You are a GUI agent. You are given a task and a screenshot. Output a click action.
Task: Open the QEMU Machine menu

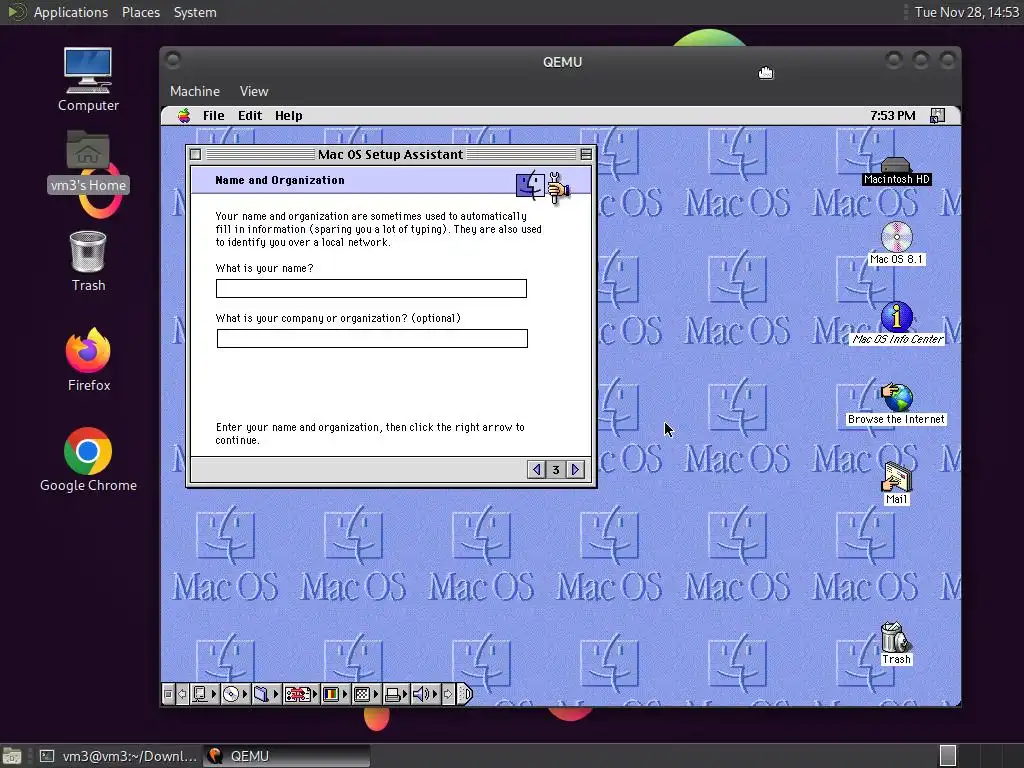click(x=195, y=91)
